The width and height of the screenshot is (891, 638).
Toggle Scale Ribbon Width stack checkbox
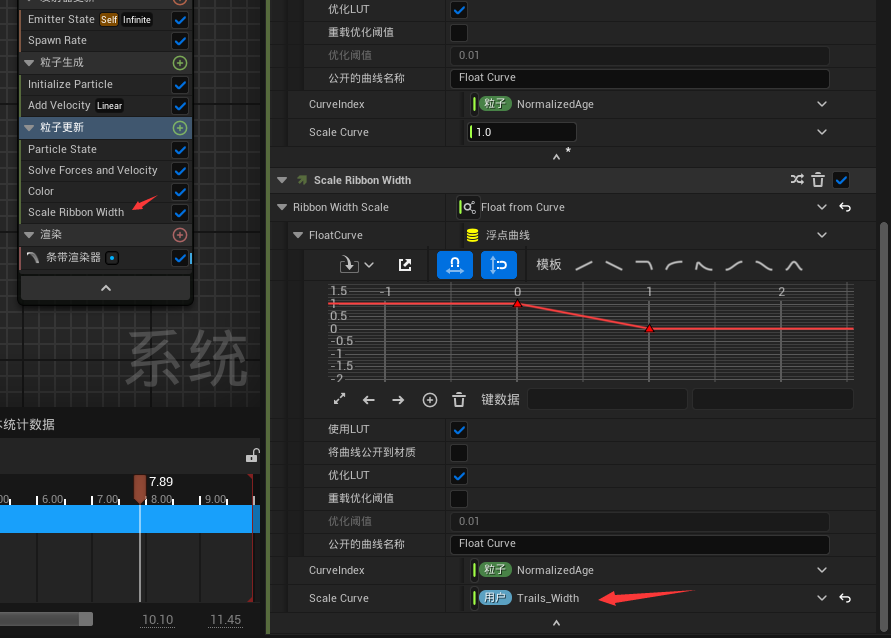click(x=180, y=212)
